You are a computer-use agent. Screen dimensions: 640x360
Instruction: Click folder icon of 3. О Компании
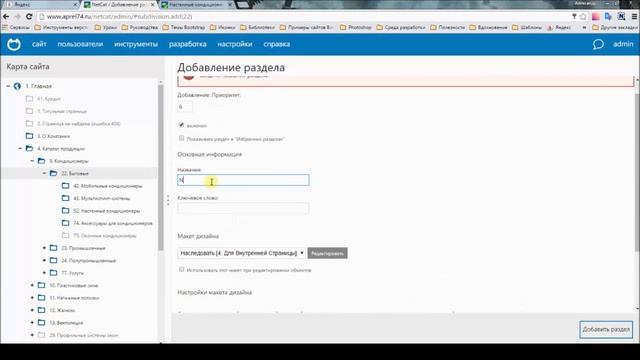tap(29, 136)
